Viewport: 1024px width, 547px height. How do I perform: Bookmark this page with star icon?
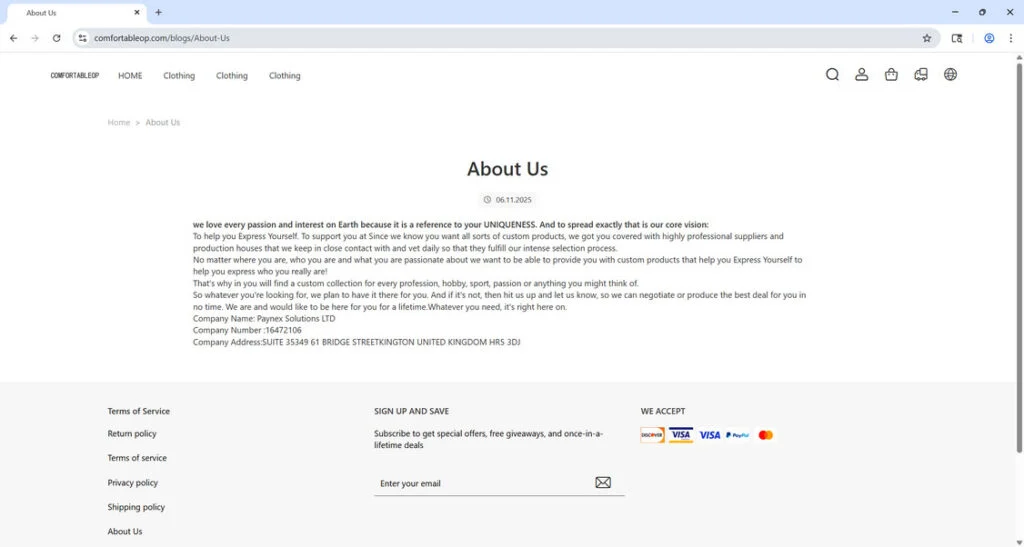pos(927,39)
